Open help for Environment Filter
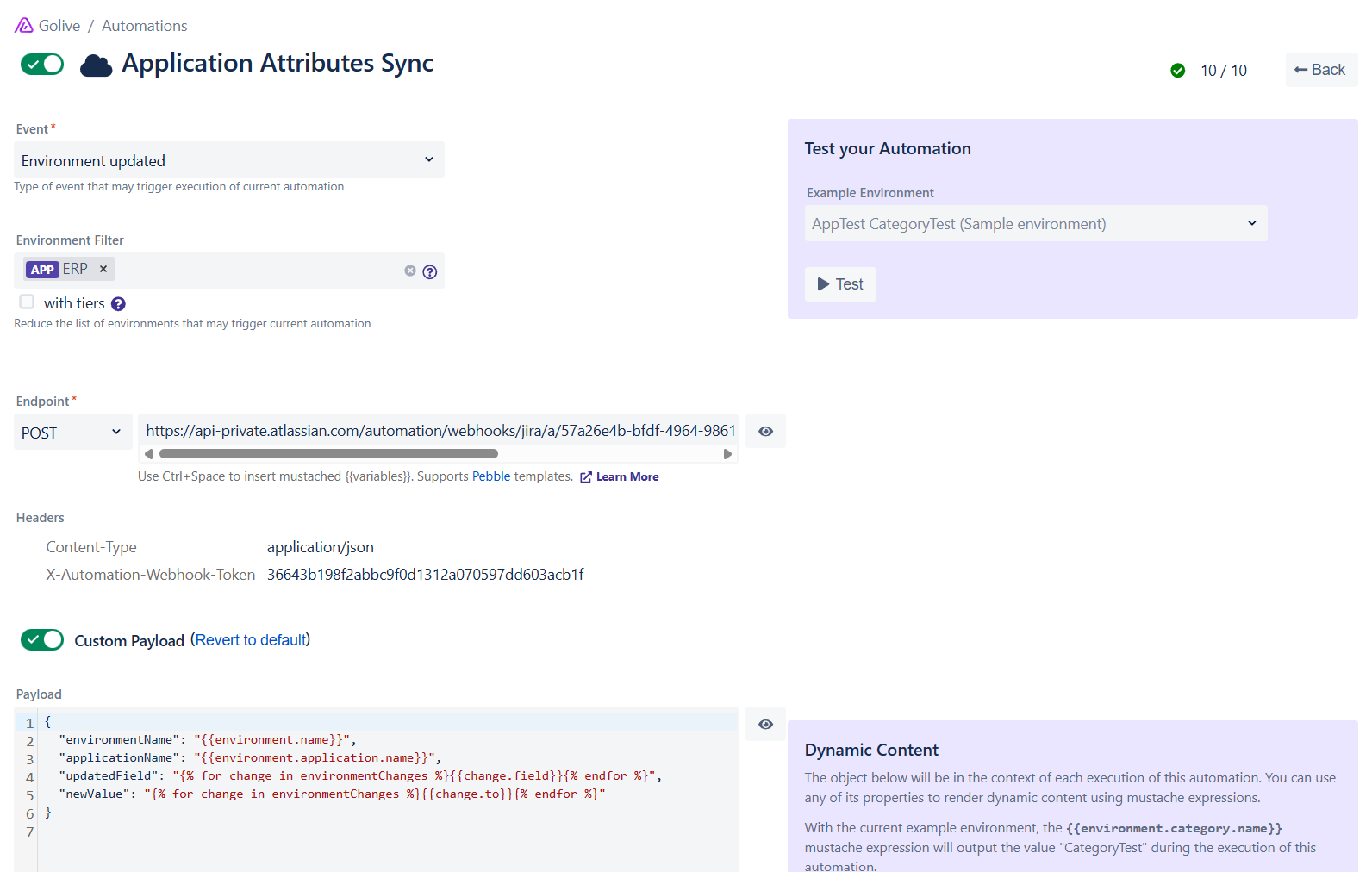The height and width of the screenshot is (872, 1372). [x=430, y=271]
